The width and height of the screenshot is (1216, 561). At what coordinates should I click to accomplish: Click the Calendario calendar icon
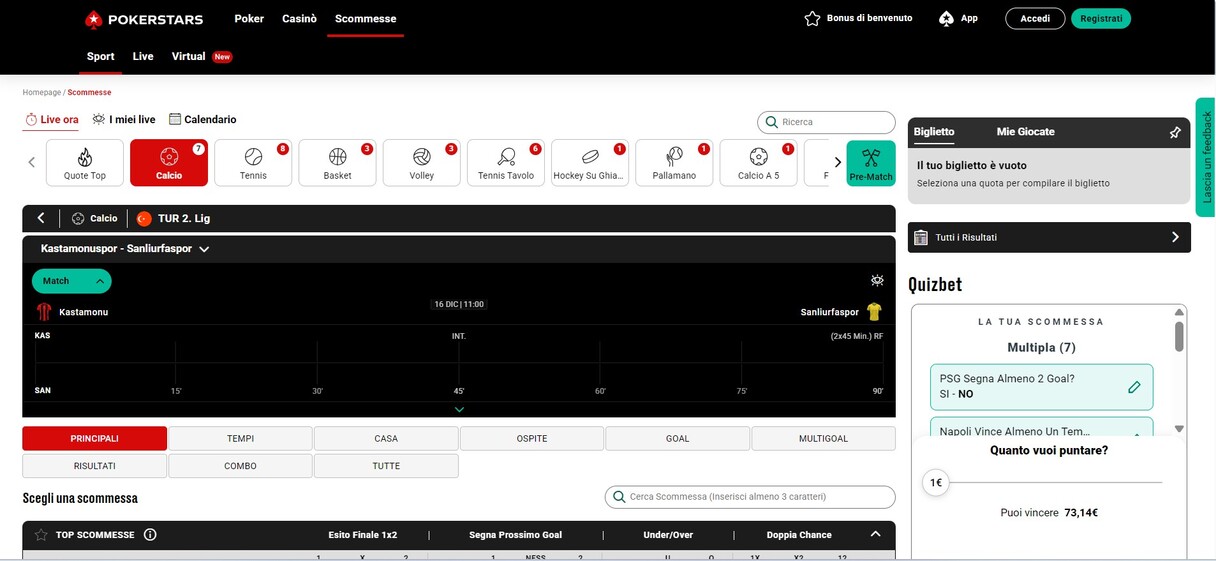click(175, 119)
